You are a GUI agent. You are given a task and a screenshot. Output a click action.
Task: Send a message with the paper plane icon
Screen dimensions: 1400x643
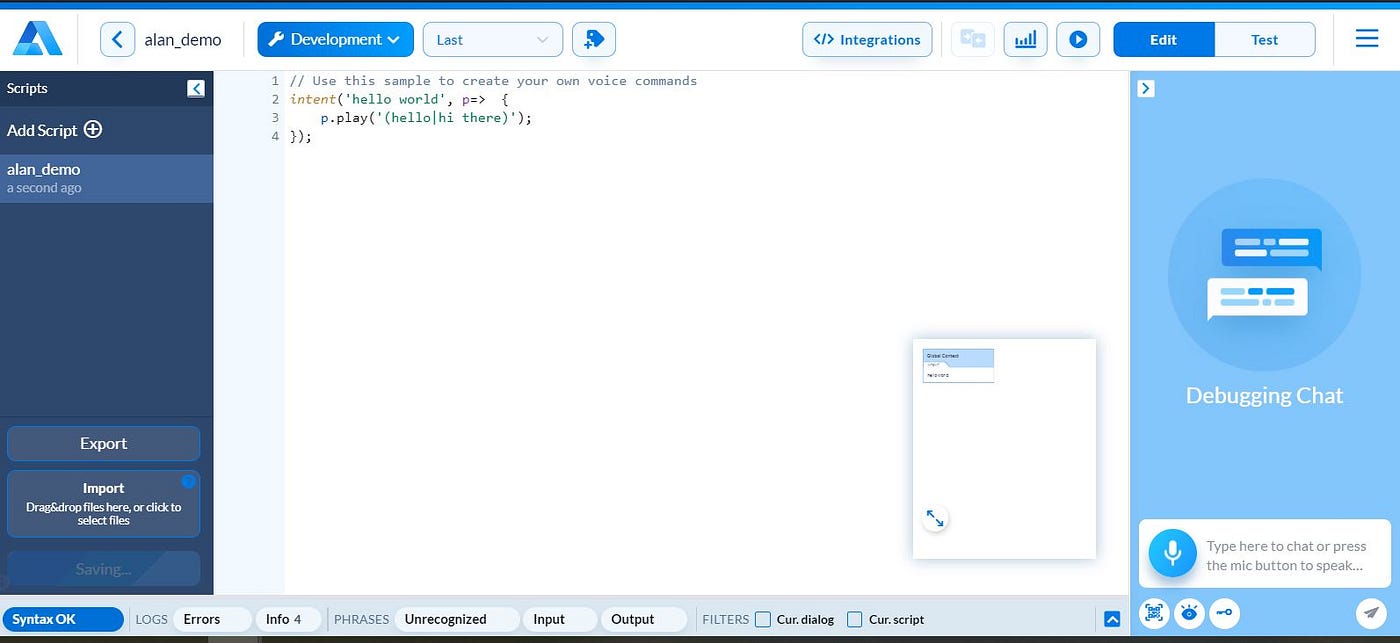point(1371,612)
